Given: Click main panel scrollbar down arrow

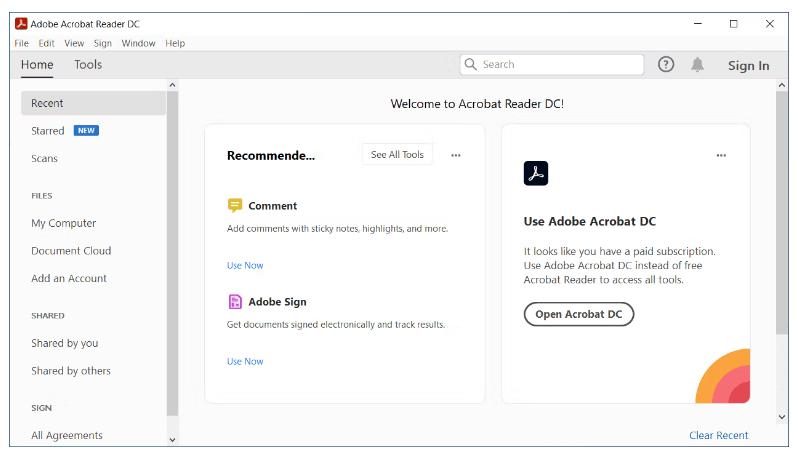Looking at the screenshot, I should coord(782,417).
